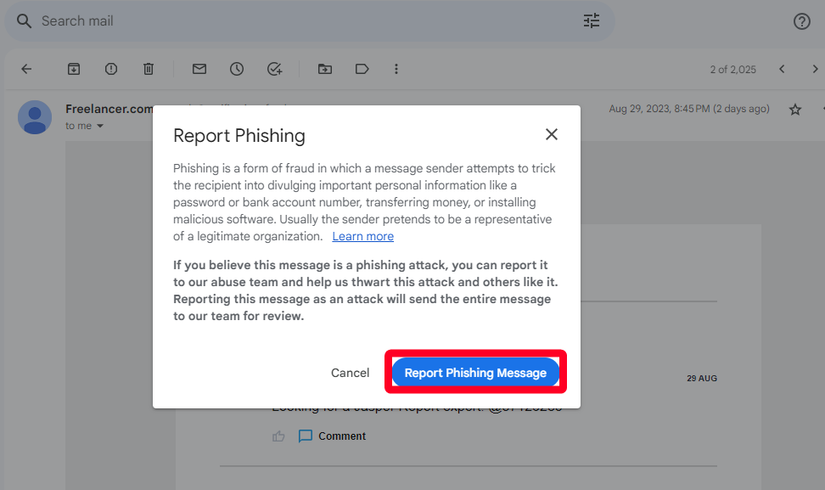Screen dimensions: 825x490
Task: Open the Learn more link
Action: tap(363, 236)
